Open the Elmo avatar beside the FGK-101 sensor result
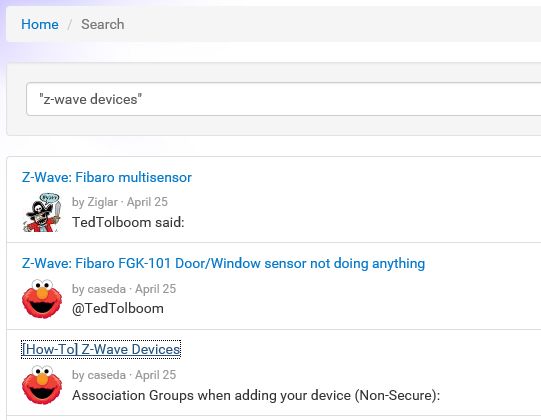541x420 pixels. pyautogui.click(x=42, y=299)
